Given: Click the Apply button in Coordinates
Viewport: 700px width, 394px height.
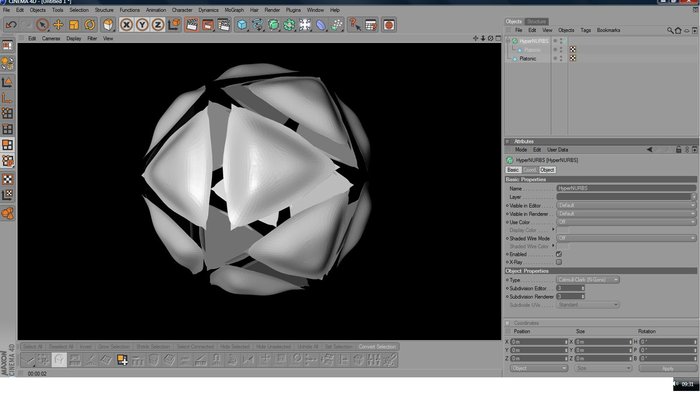Looking at the screenshot, I should [667, 369].
